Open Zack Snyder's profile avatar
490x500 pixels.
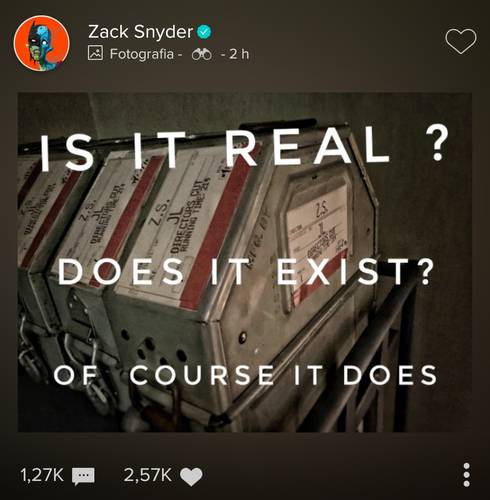click(42, 43)
